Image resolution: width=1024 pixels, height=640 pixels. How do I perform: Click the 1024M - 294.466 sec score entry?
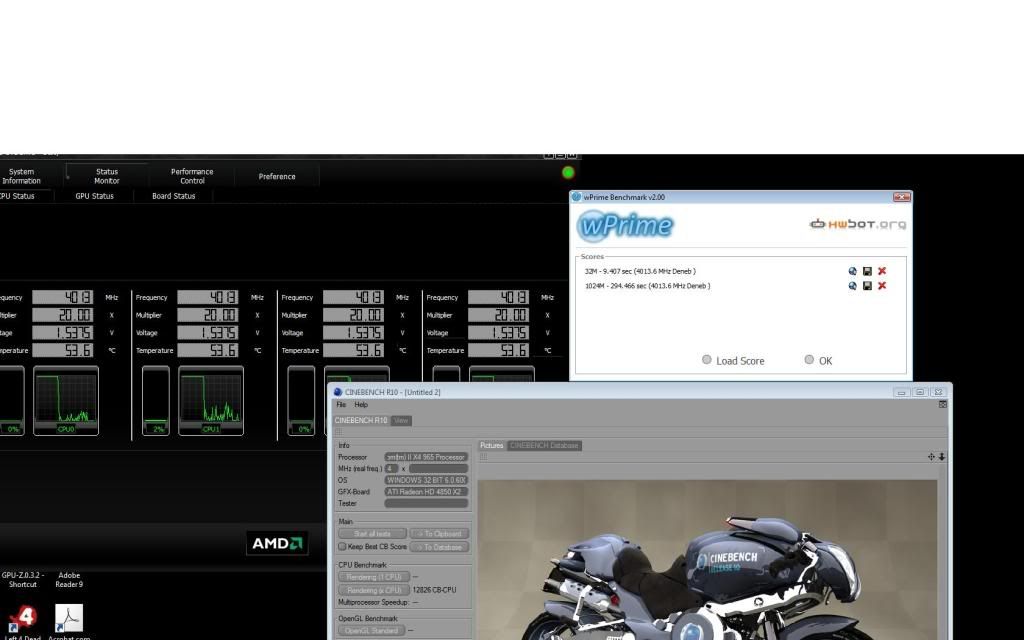click(x=648, y=285)
